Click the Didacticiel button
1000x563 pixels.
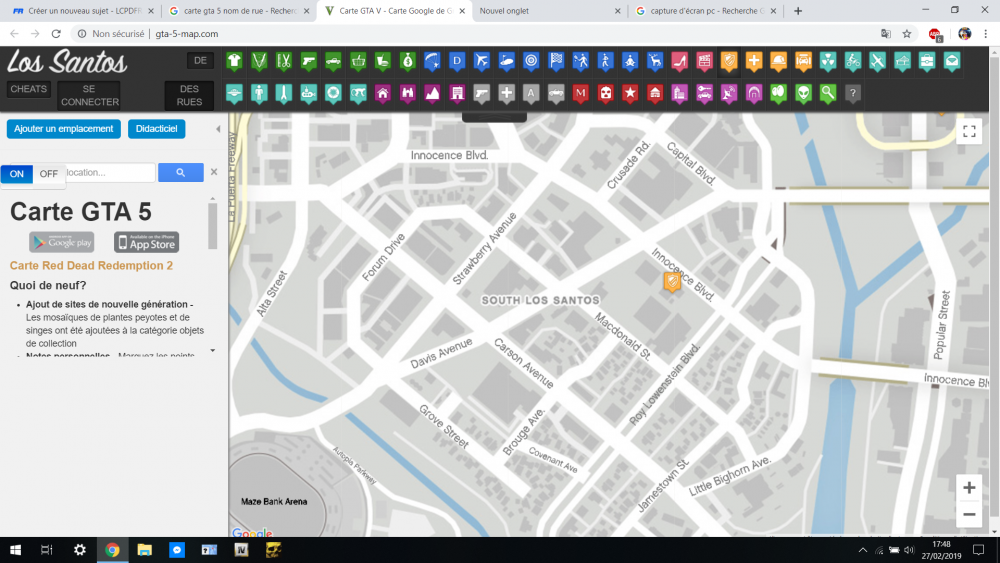coord(156,129)
